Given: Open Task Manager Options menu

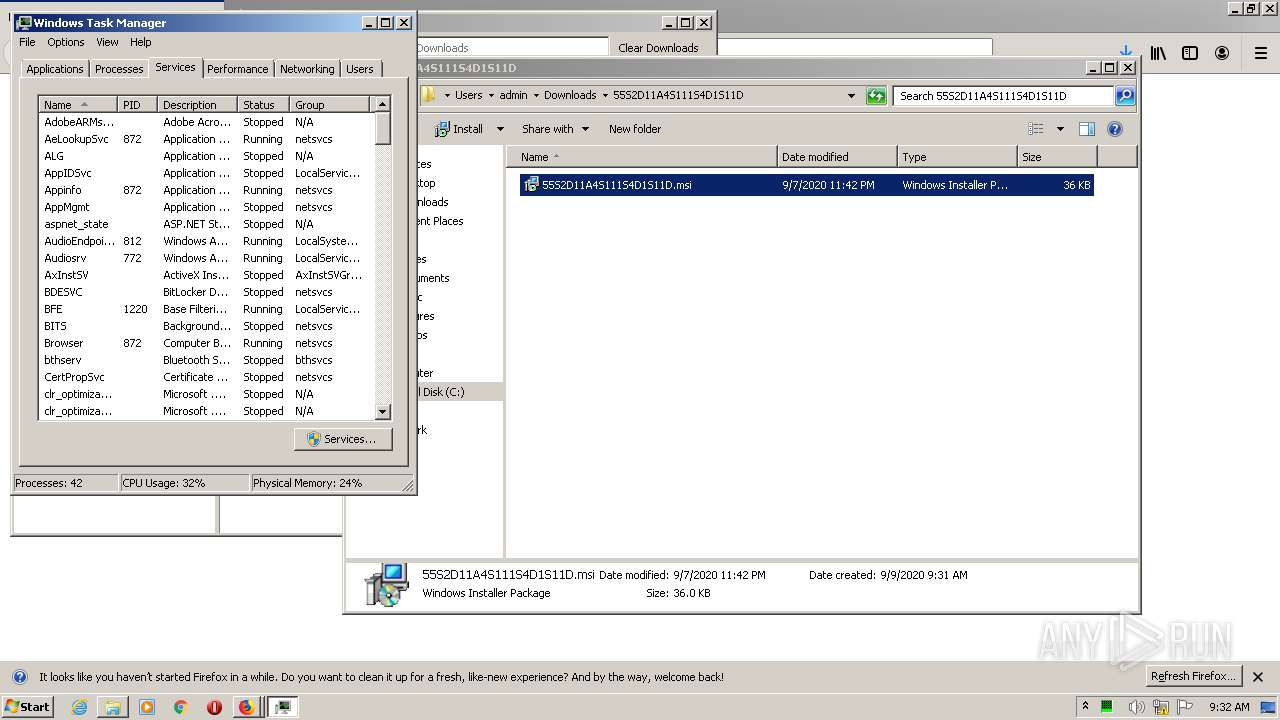Looking at the screenshot, I should [x=66, y=42].
